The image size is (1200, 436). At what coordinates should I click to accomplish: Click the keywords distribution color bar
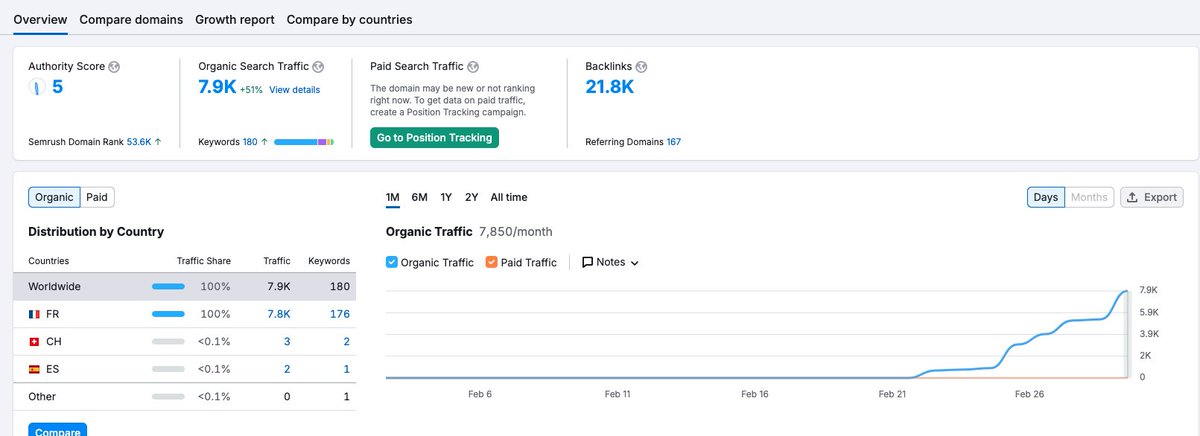(x=304, y=142)
